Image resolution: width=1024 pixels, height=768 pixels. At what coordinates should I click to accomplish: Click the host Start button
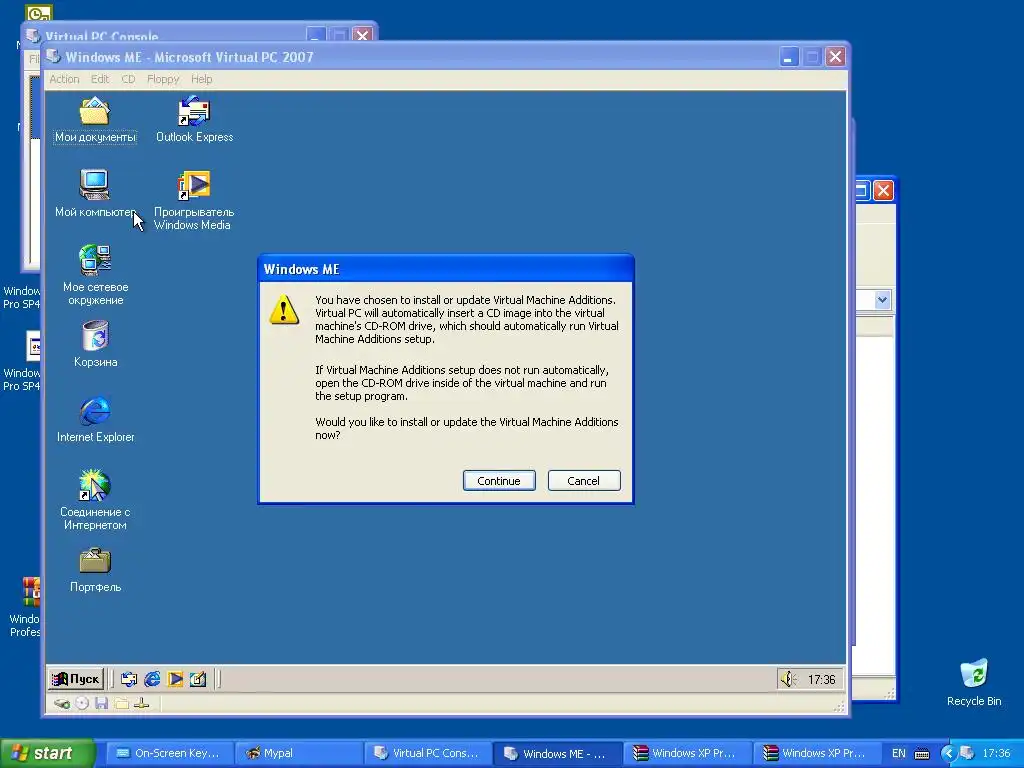click(47, 753)
